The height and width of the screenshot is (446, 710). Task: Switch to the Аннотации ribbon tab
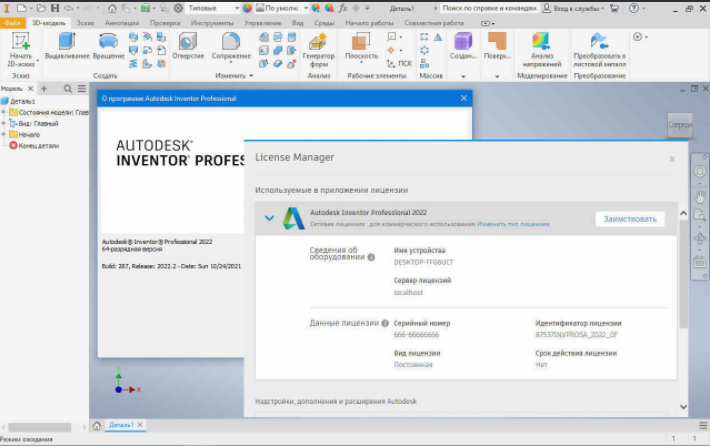[x=122, y=23]
